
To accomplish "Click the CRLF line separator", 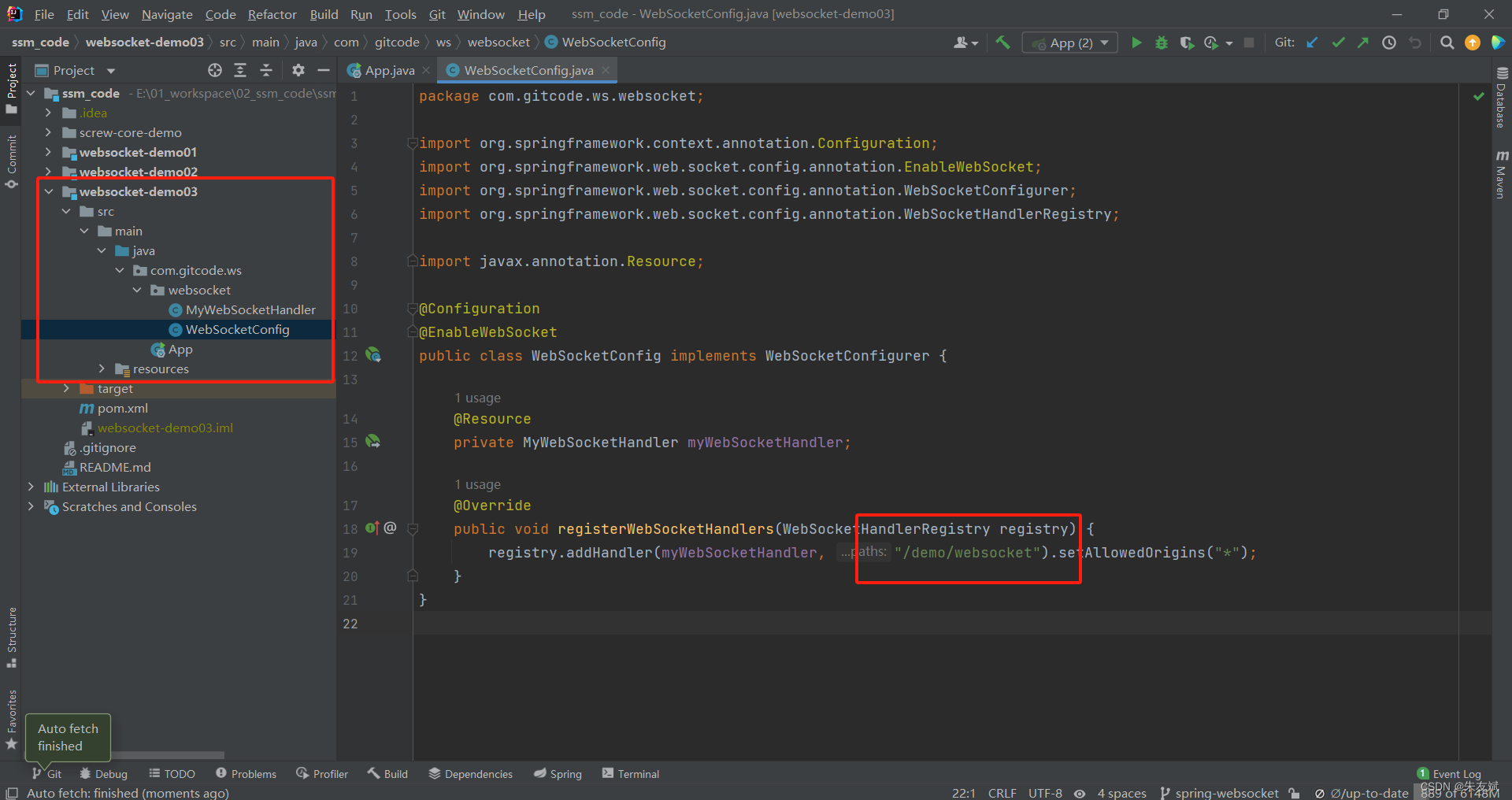I will coord(1002,793).
